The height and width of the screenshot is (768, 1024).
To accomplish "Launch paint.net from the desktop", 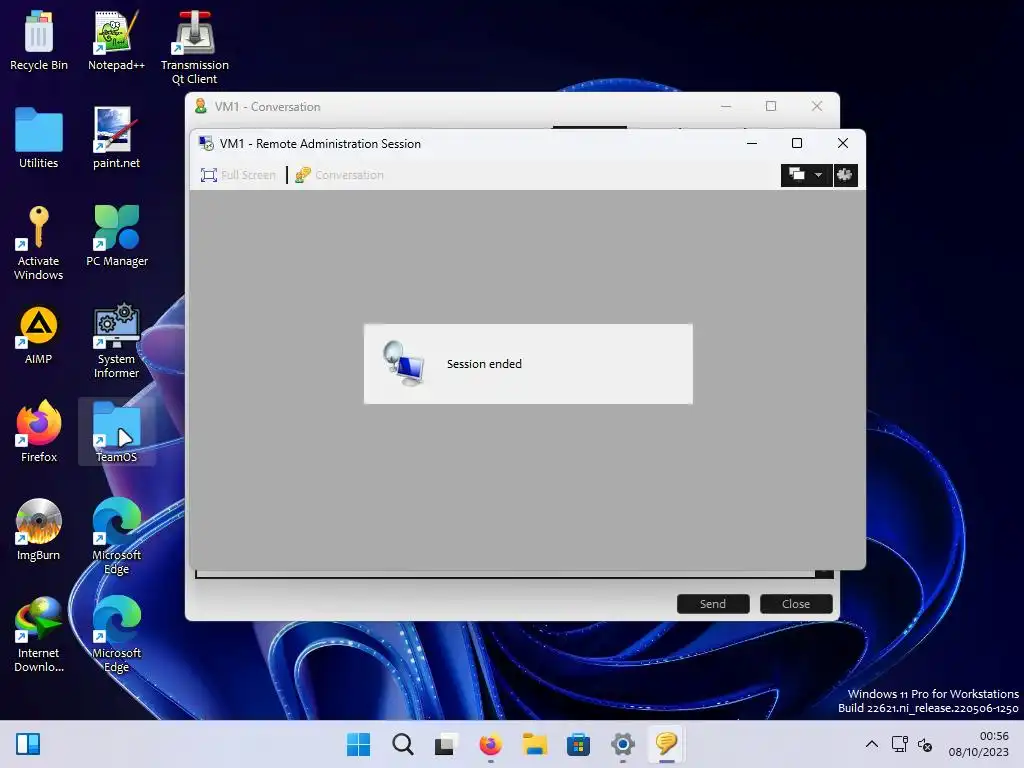I will (x=116, y=138).
